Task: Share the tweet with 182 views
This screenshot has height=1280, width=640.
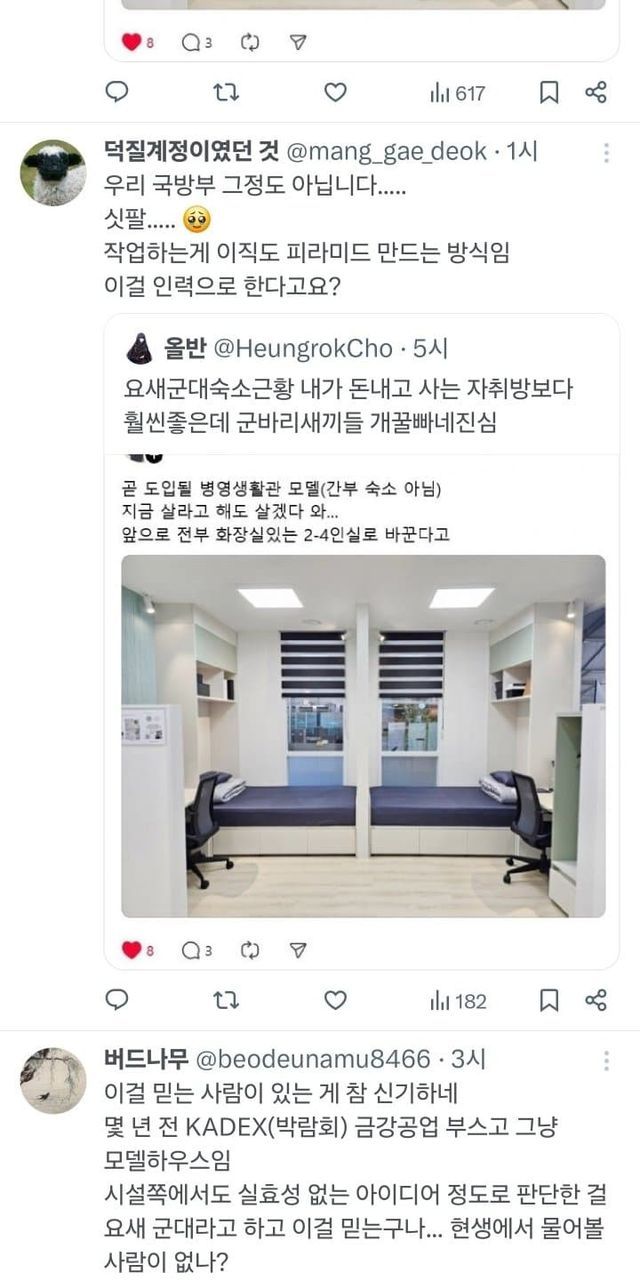Action: point(596,1000)
